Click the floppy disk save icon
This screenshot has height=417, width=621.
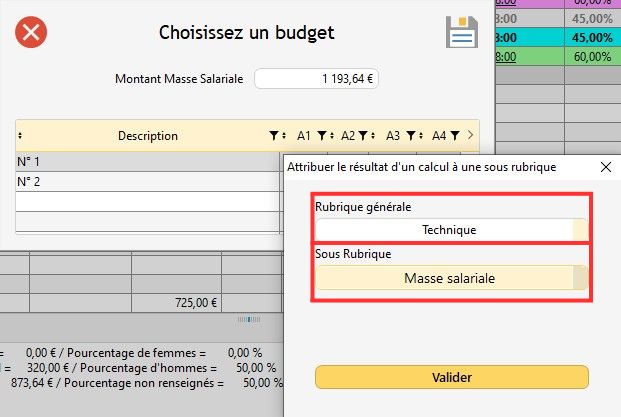tap(461, 33)
